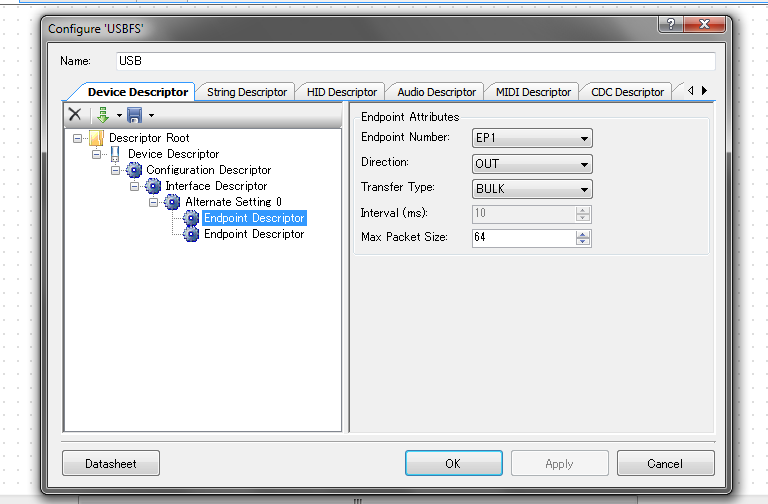Decrease Max Packet Size with down arrow
The width and height of the screenshot is (768, 504).
[x=583, y=241]
